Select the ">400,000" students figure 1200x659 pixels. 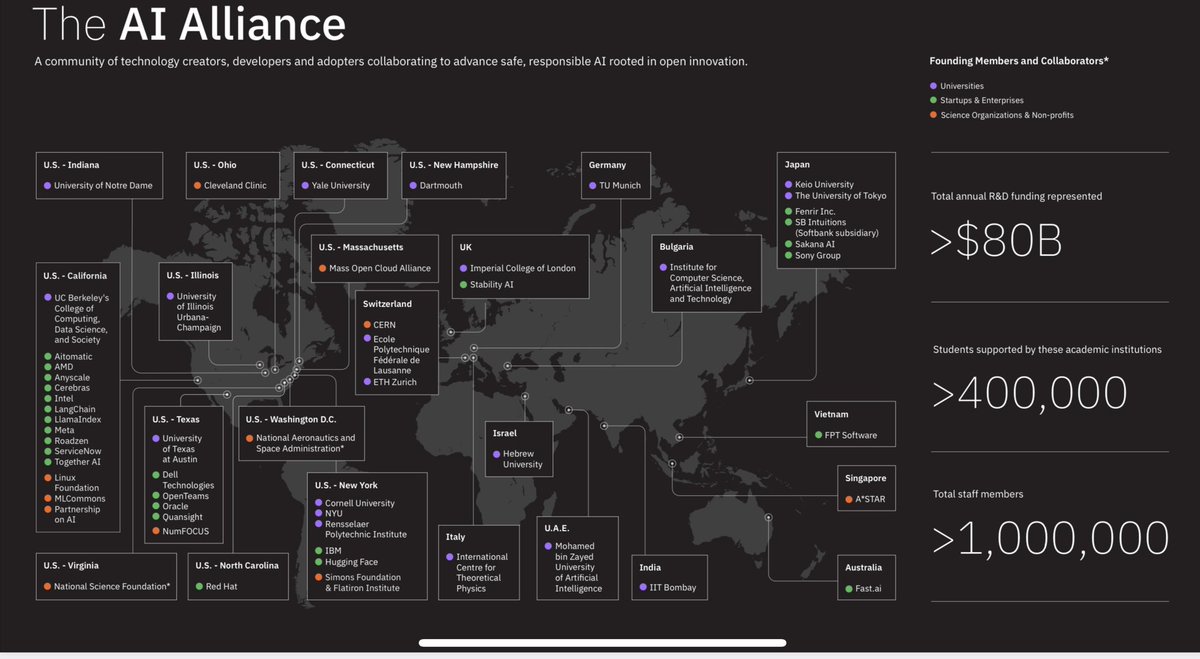(1030, 393)
